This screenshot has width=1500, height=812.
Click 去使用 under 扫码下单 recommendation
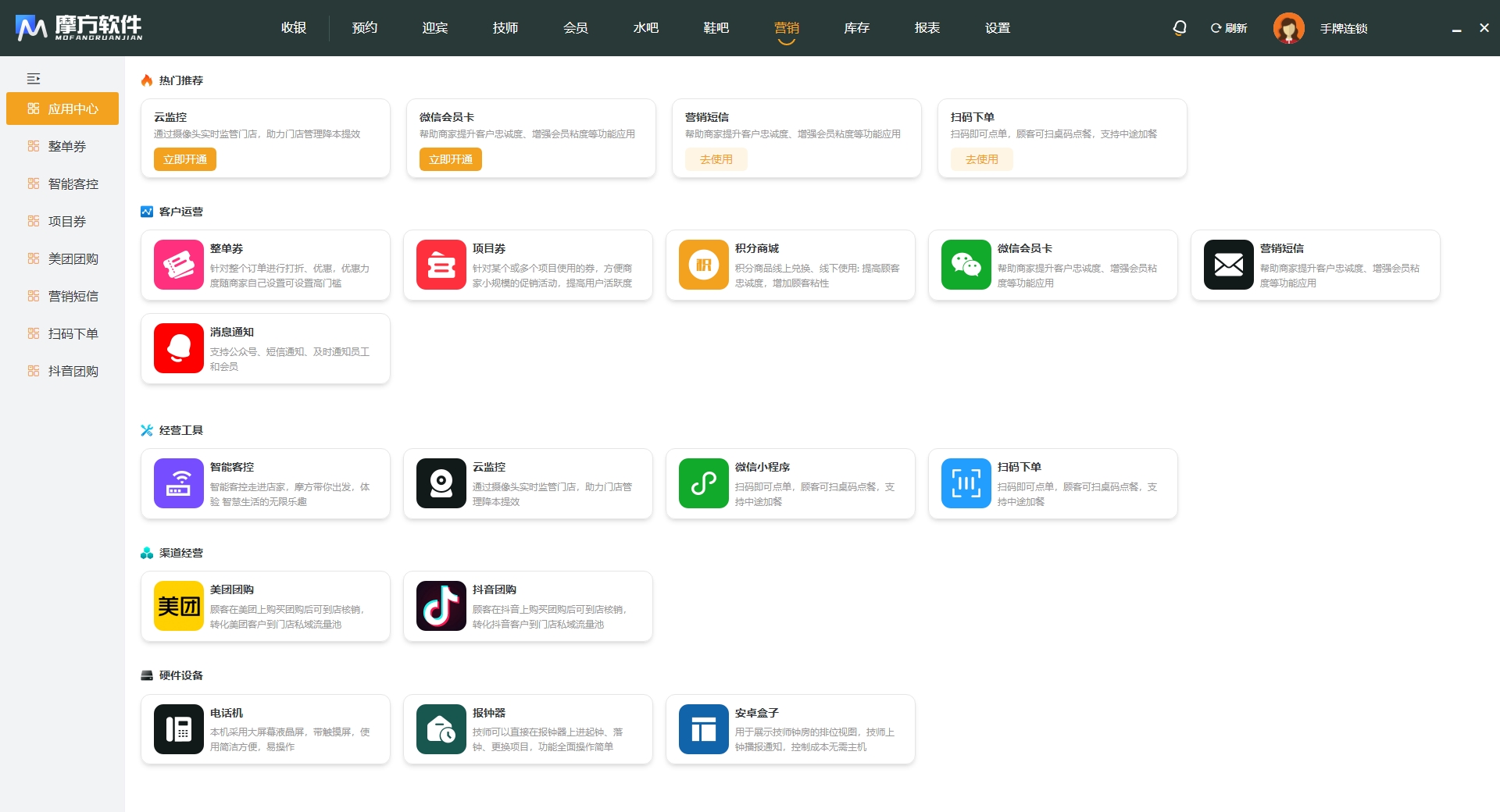[x=981, y=159]
